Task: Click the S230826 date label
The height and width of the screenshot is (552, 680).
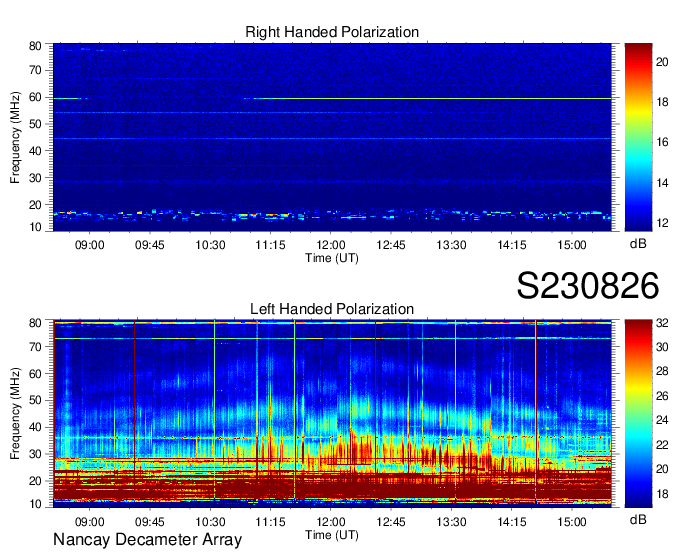Action: click(x=588, y=286)
